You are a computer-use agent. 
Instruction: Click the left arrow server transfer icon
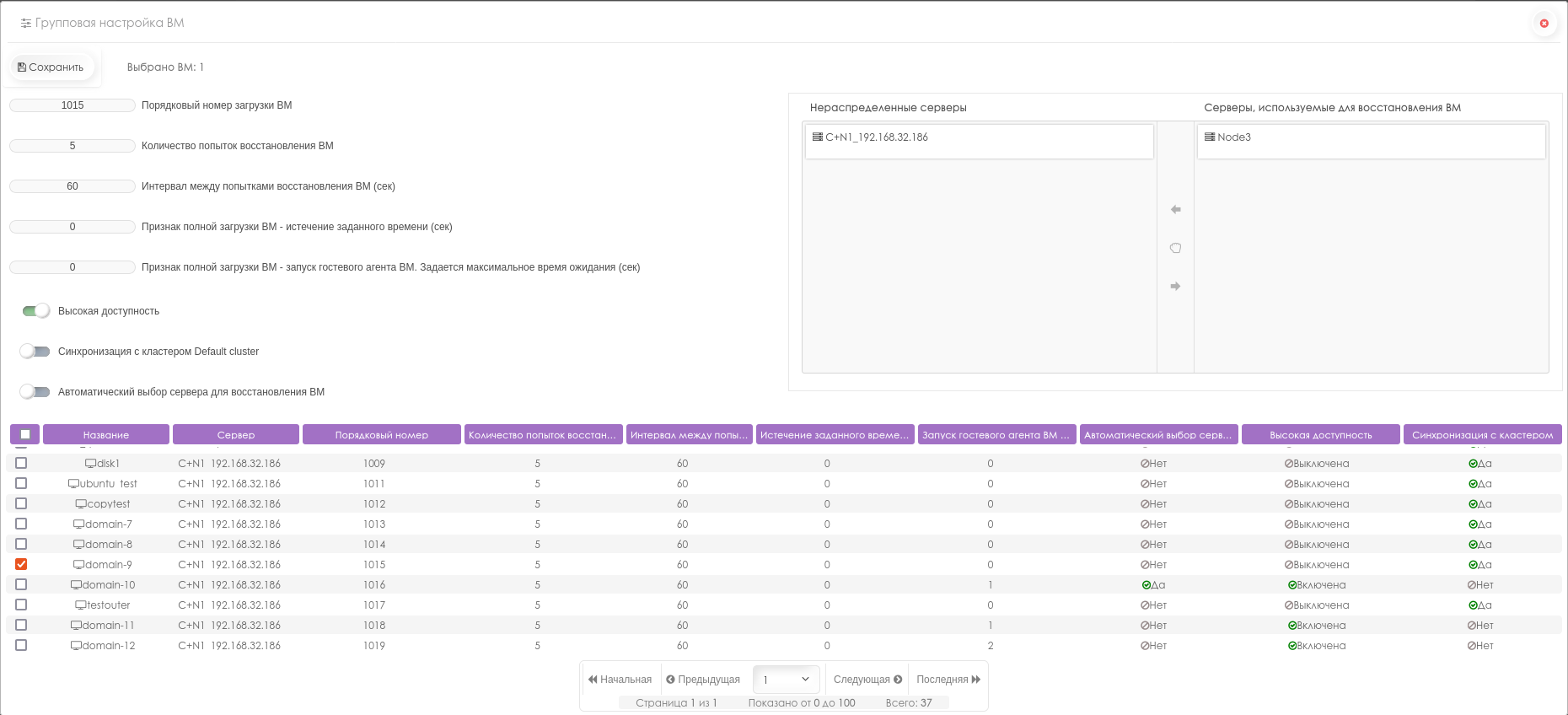tap(1175, 209)
